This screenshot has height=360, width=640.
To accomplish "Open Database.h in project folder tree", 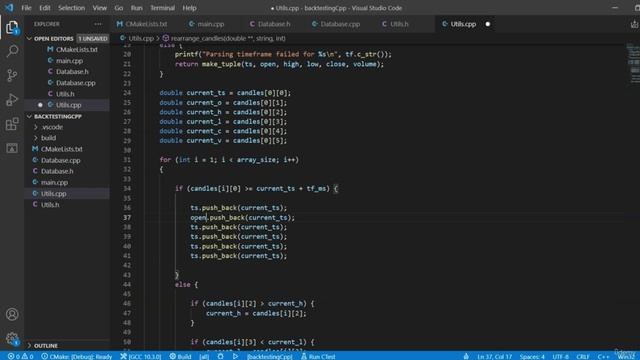I will [57, 171].
